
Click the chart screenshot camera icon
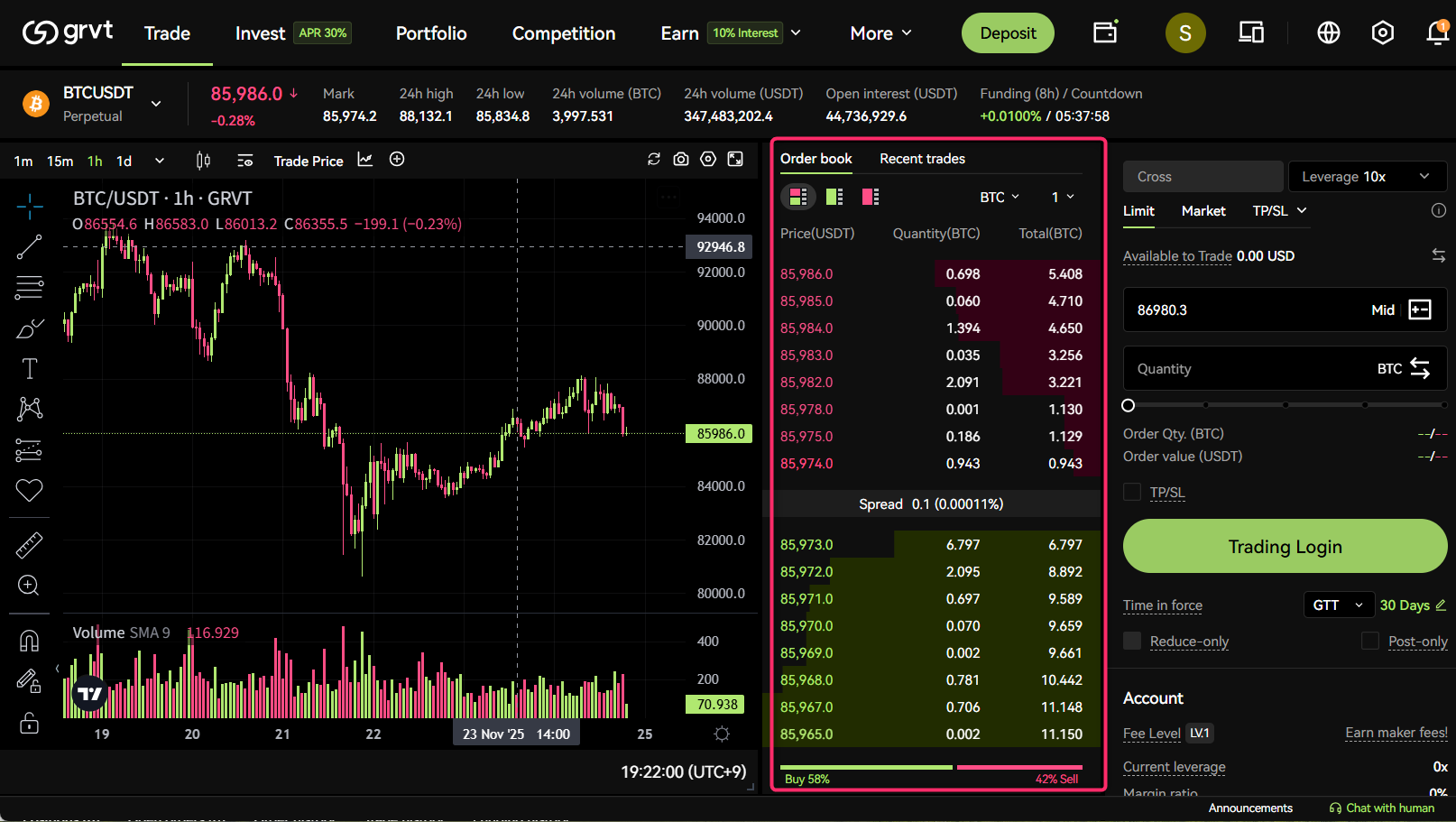(681, 159)
